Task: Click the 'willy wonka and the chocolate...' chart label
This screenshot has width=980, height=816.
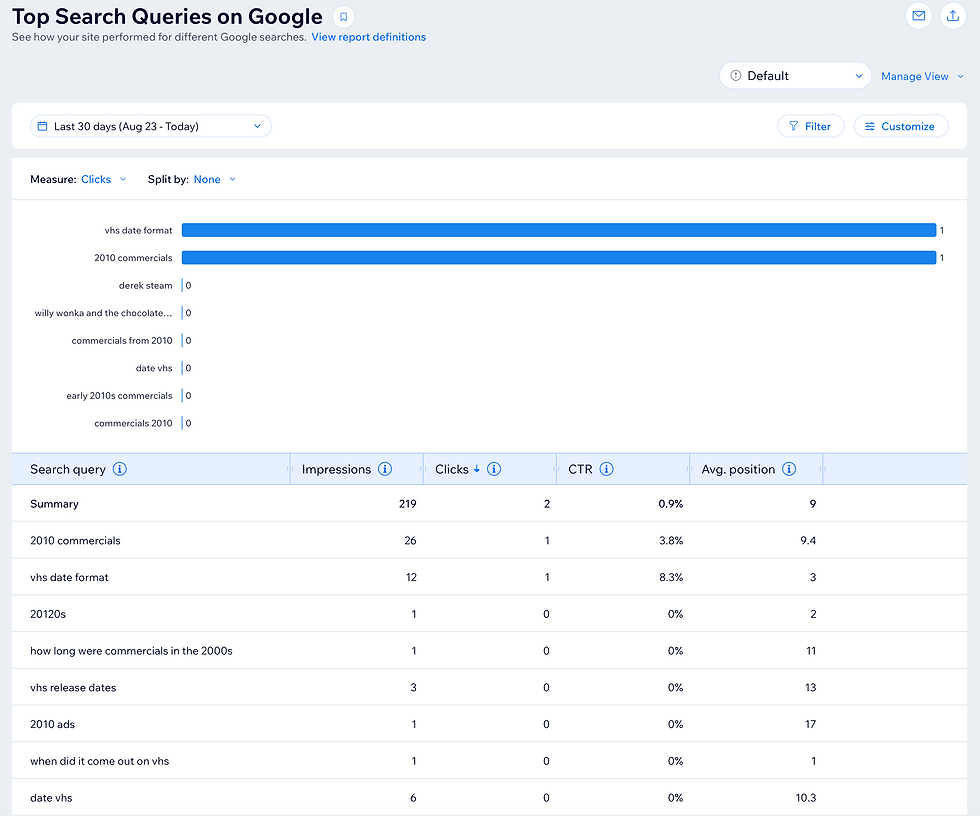Action: (103, 313)
